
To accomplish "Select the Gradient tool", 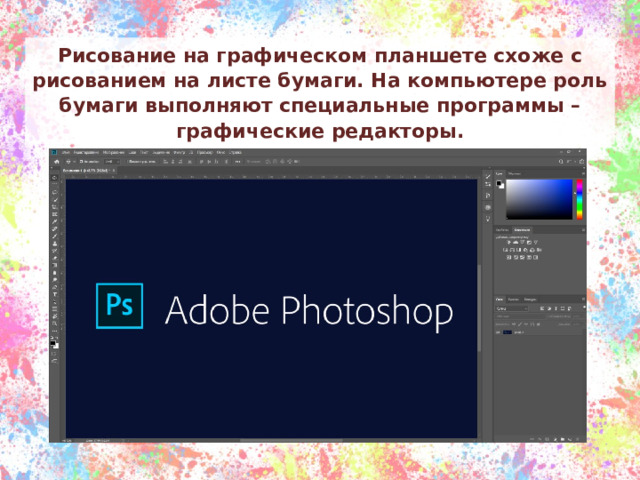I will [54, 265].
